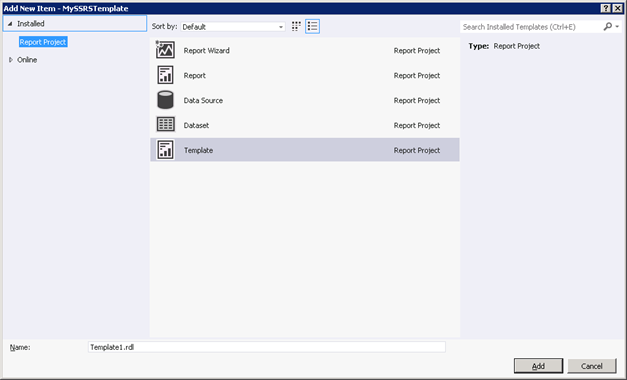The height and width of the screenshot is (380, 627).
Task: Expand the Online tree node
Action: click(x=10, y=60)
